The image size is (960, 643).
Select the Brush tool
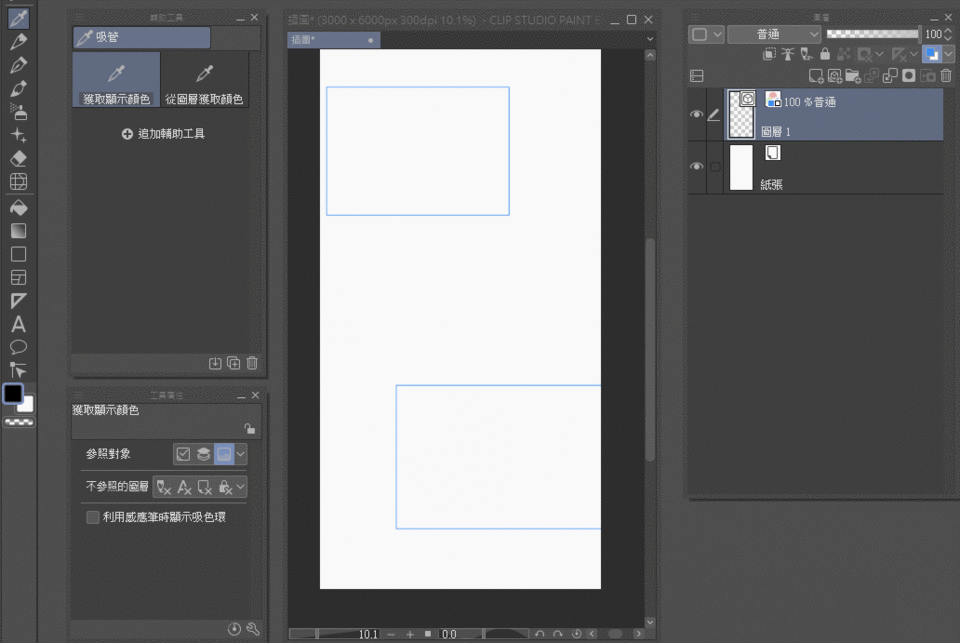click(18, 88)
